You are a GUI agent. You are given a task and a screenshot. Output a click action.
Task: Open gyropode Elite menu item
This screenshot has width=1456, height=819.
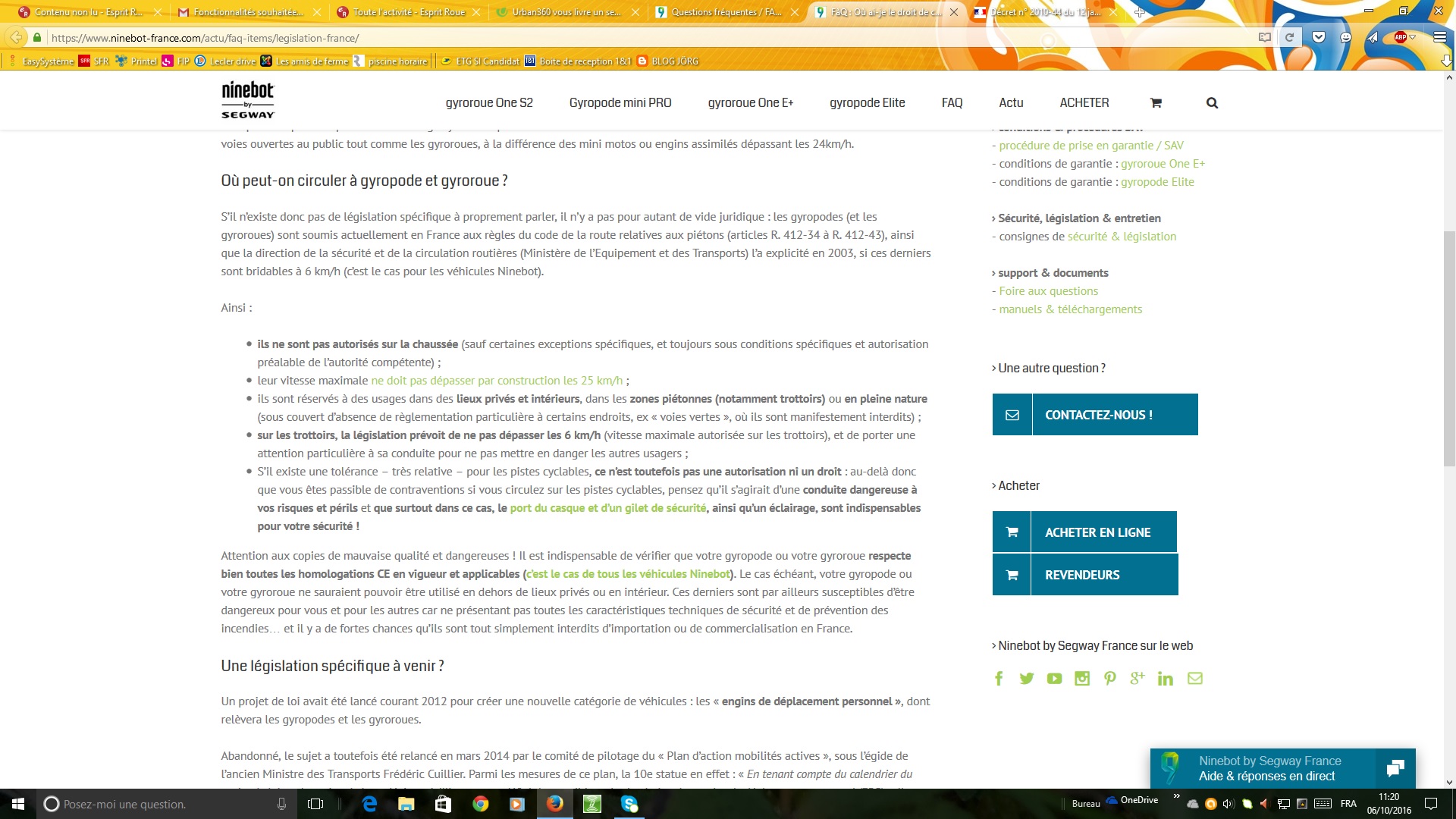point(868,103)
